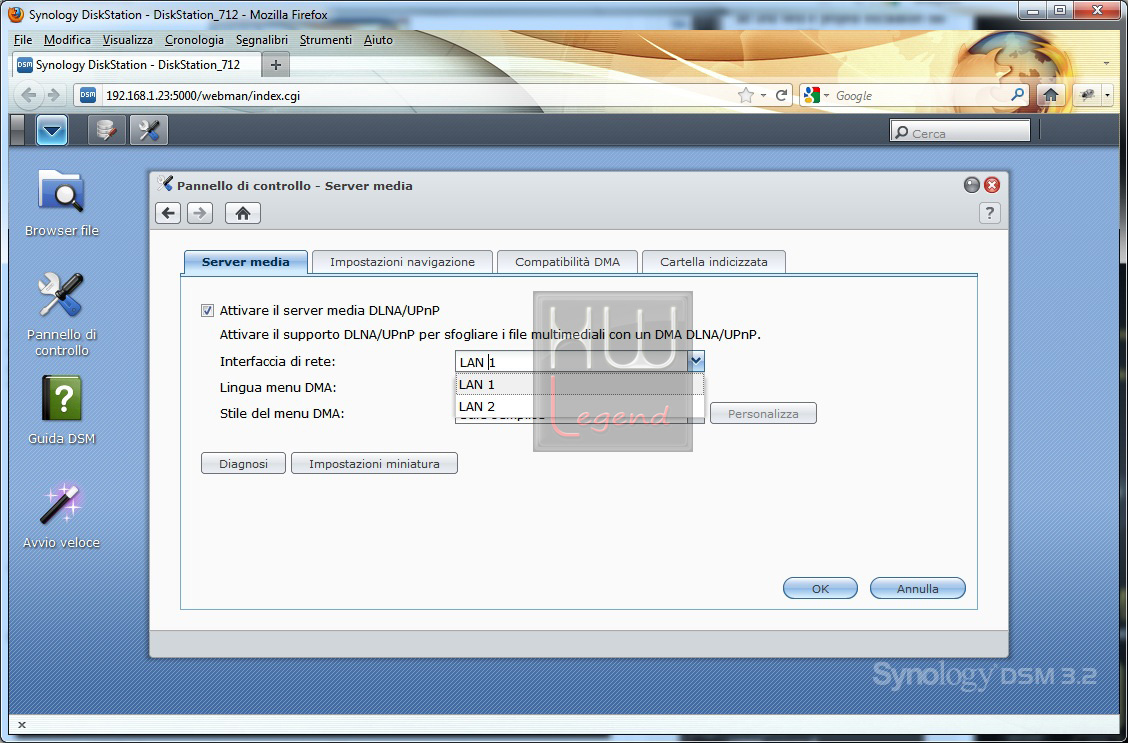Screen dimensions: 1128x743
Task: Switch to the Server media tab
Action: coord(246,262)
